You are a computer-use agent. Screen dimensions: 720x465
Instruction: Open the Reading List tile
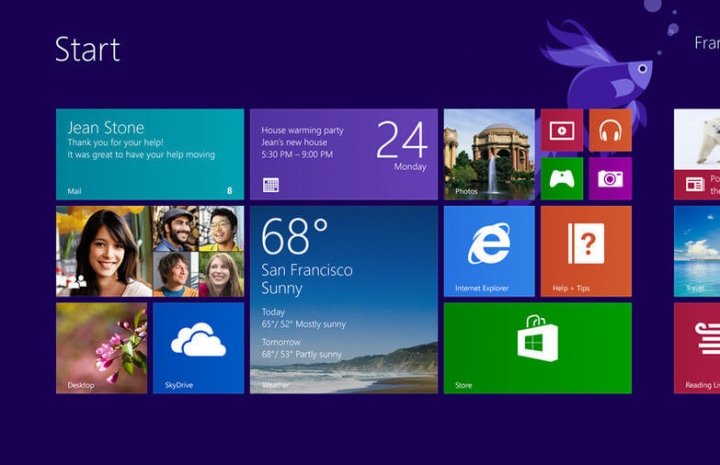click(x=698, y=347)
